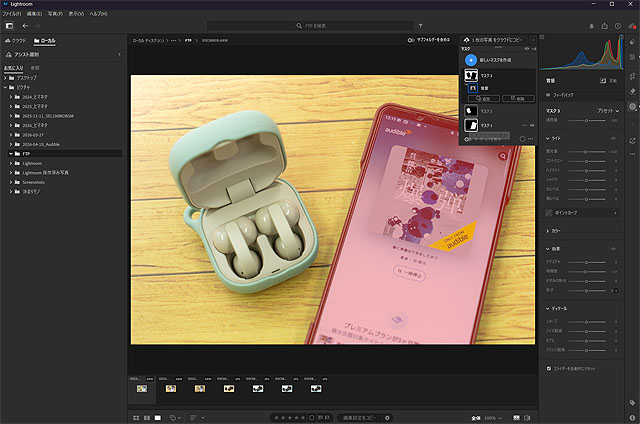
Task: Toggle the 反転 invert checkbox
Action: [603, 80]
